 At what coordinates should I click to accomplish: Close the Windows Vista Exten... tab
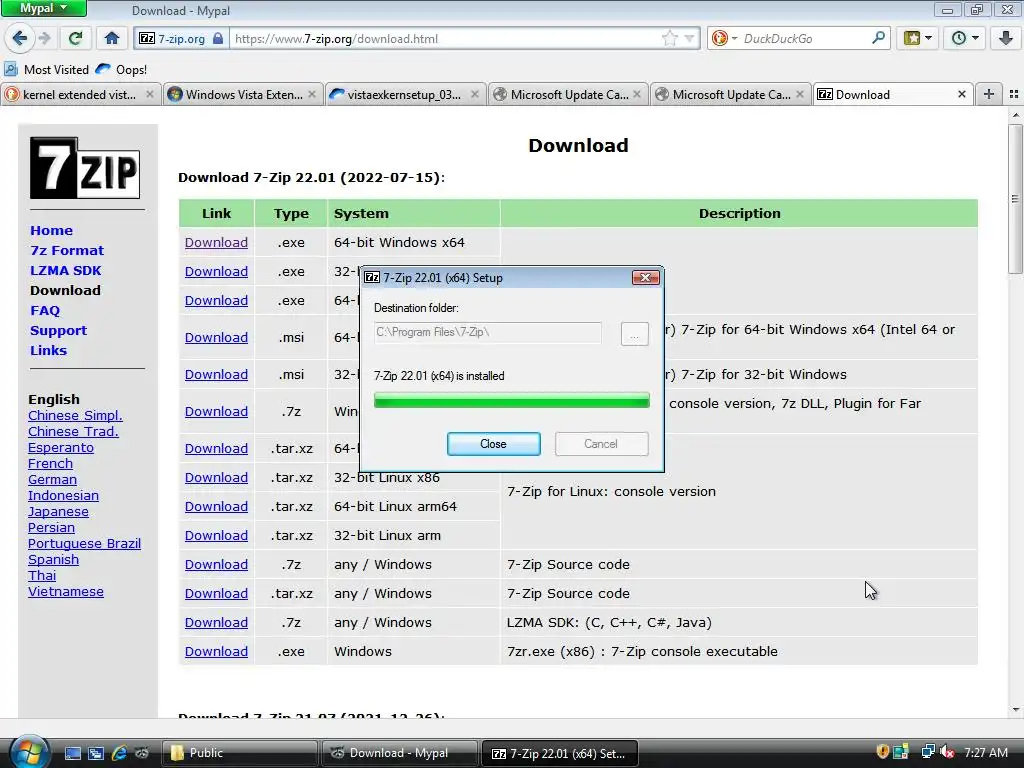pyautogui.click(x=312, y=95)
